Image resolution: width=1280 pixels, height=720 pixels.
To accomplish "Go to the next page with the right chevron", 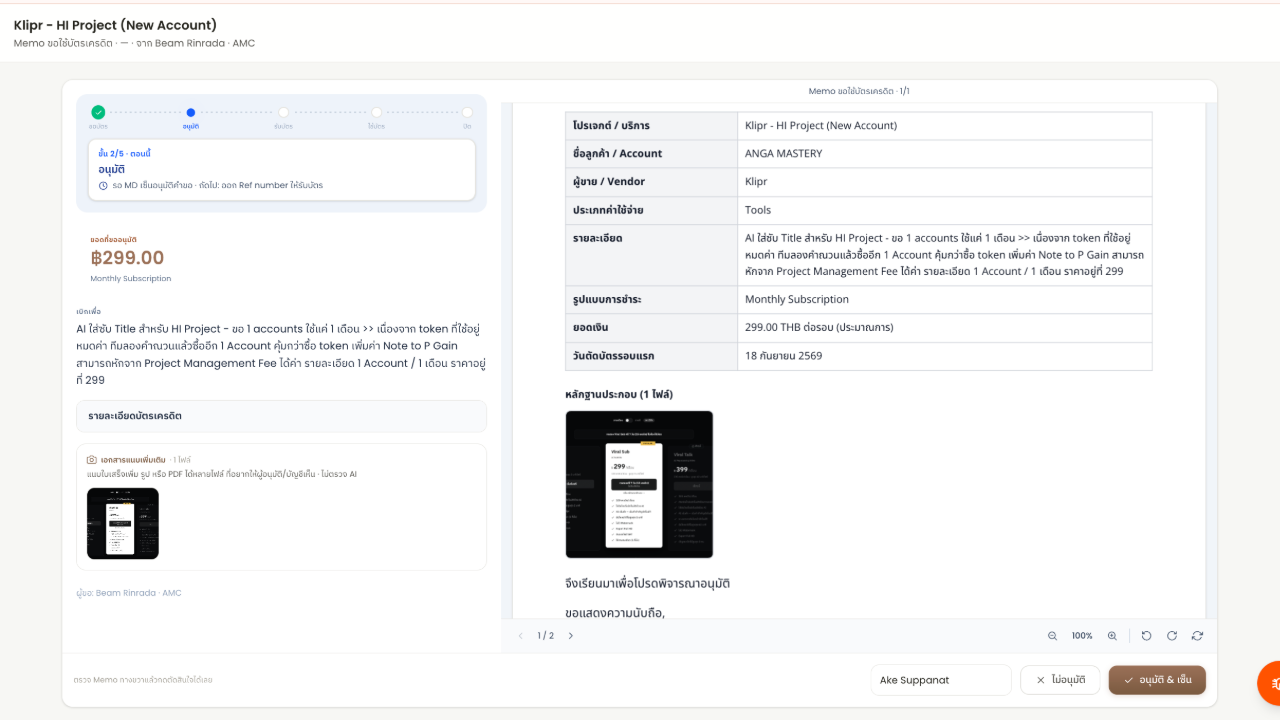I will point(571,636).
